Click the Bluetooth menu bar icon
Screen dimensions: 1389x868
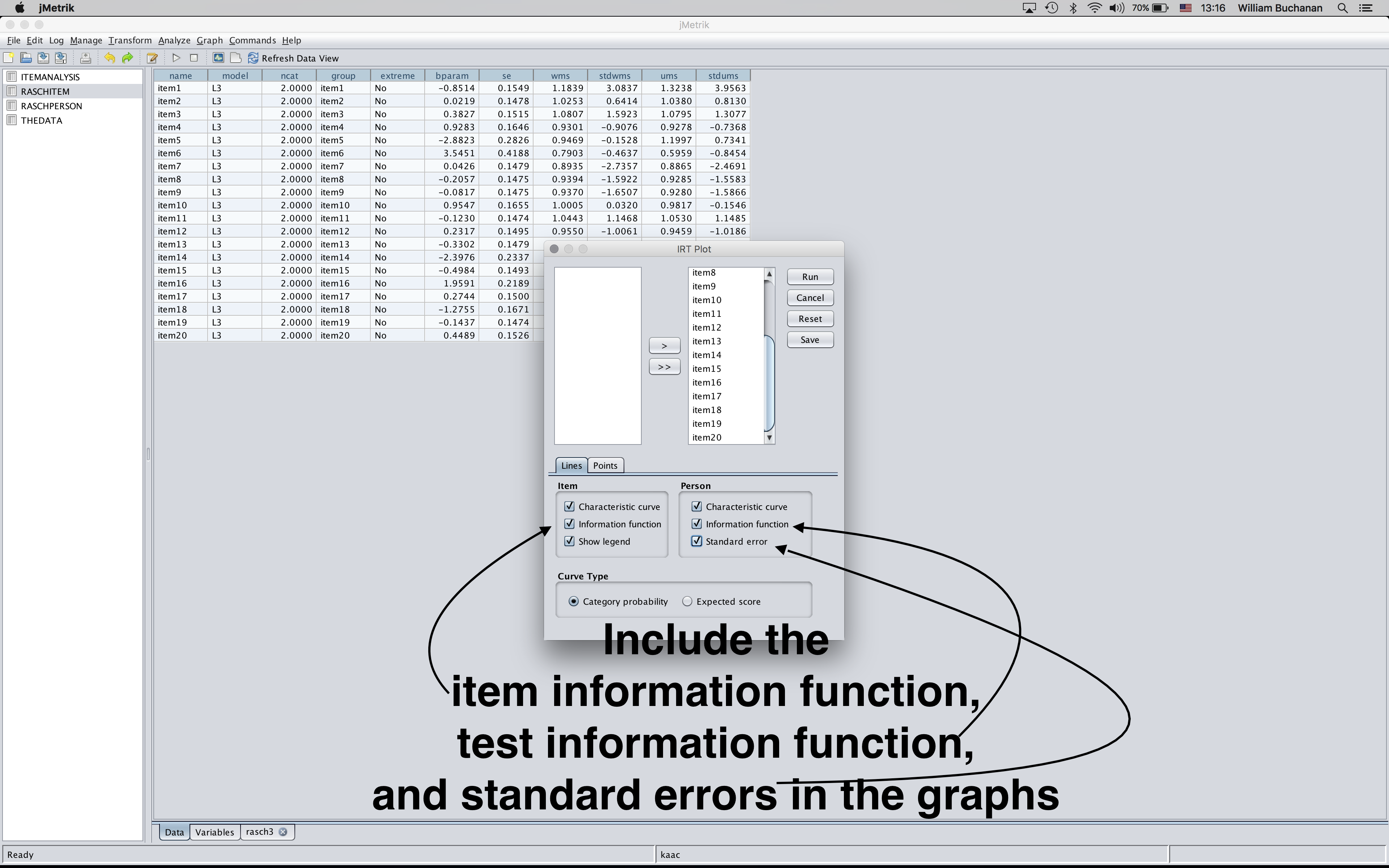[1073, 8]
